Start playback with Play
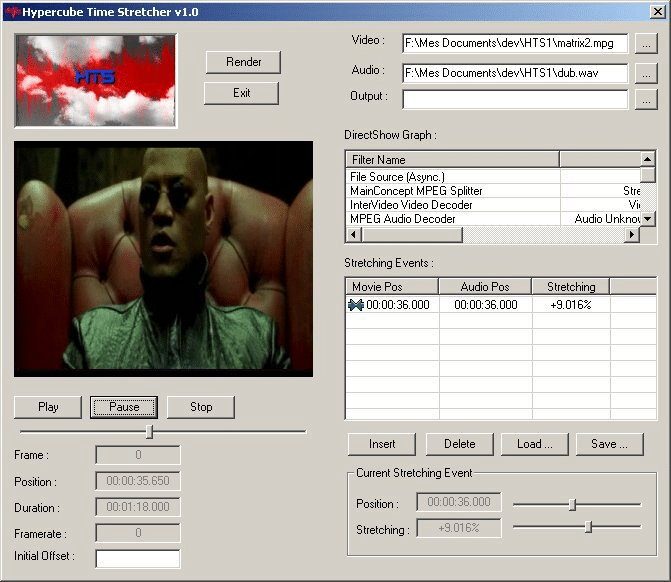The width and height of the screenshot is (671, 582). [48, 407]
